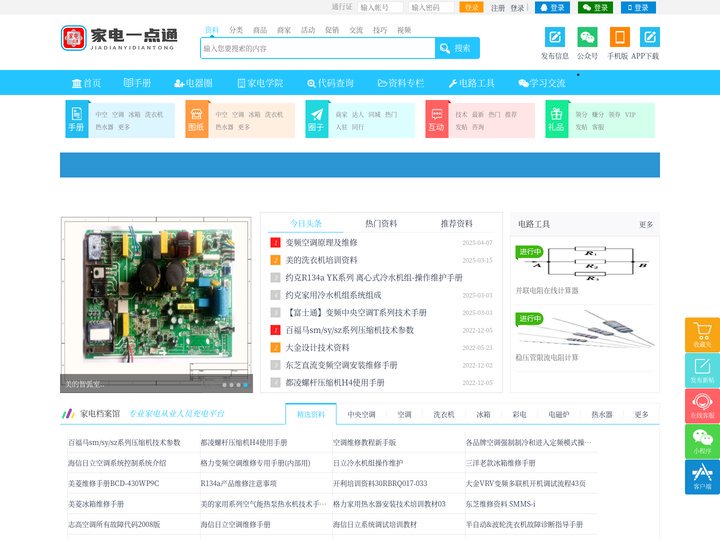
Task: Open 更多 in archive tabs
Action: (641, 414)
